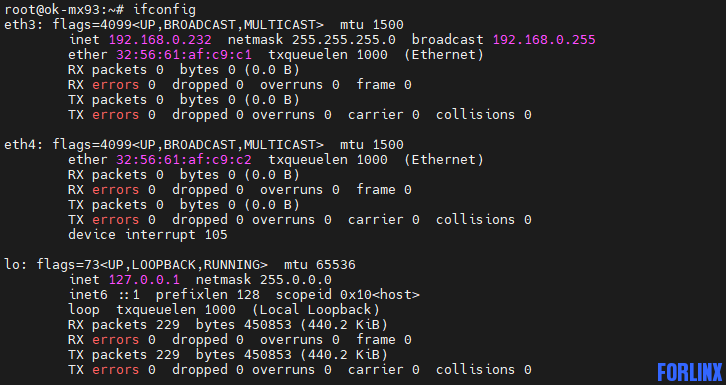726x385 pixels.
Task: Click the loopback address 127.0.0.1
Action: click(144, 279)
